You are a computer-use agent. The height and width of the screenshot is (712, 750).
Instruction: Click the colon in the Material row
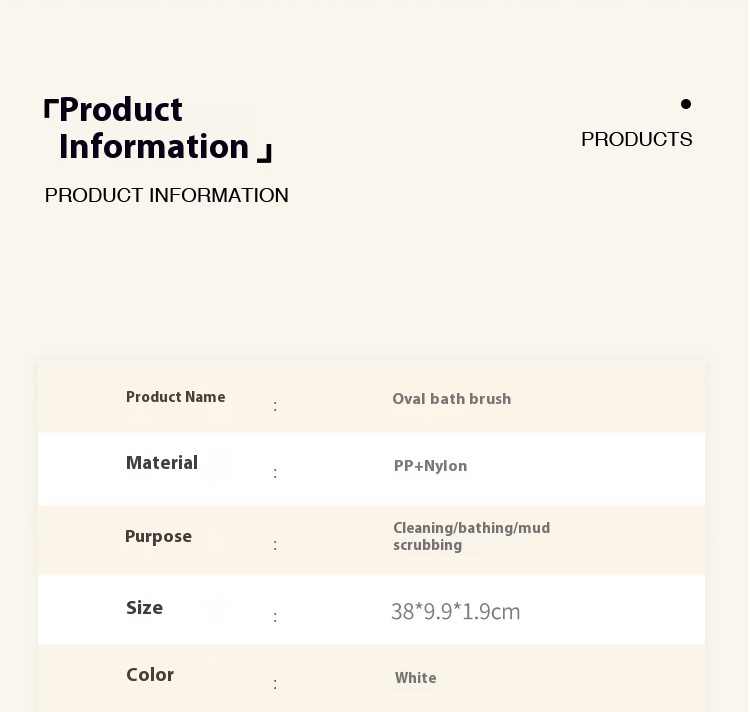pyautogui.click(x=275, y=473)
